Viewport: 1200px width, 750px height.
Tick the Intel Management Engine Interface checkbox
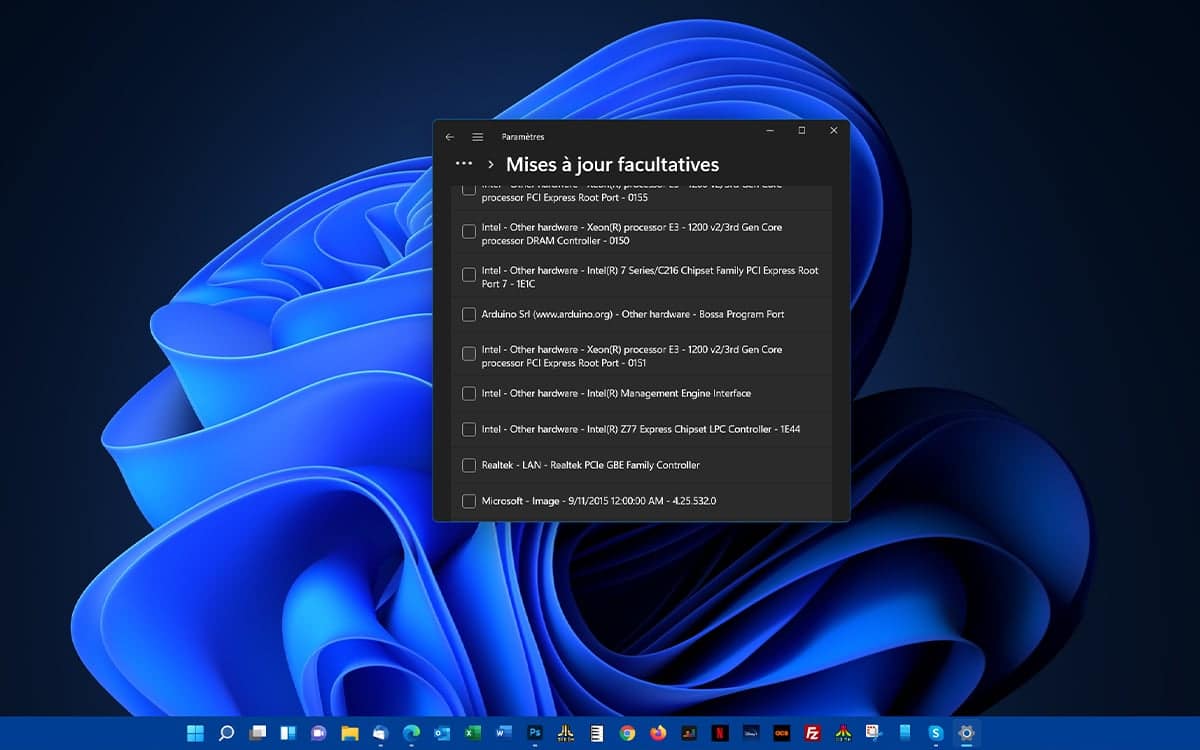point(469,393)
